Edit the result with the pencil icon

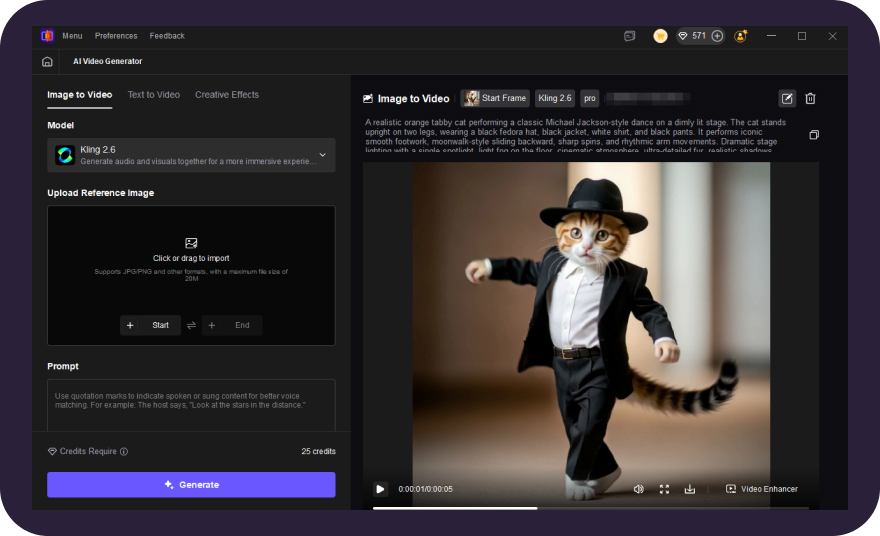[x=787, y=99]
